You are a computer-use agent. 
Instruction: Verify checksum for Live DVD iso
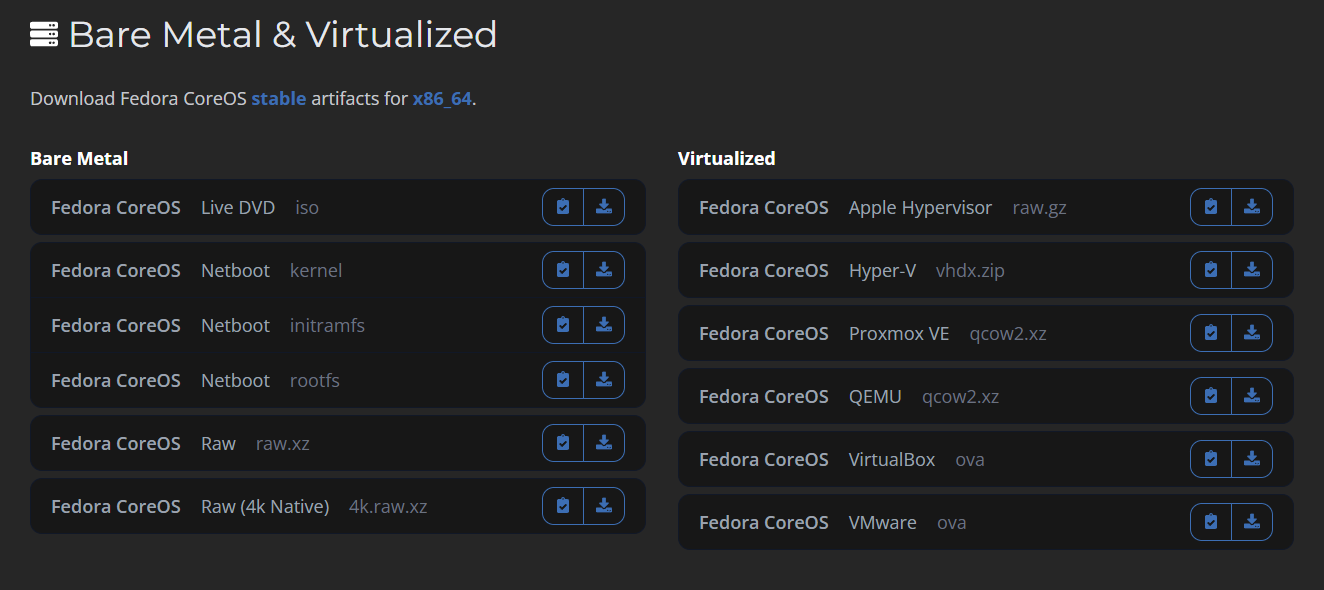click(563, 207)
